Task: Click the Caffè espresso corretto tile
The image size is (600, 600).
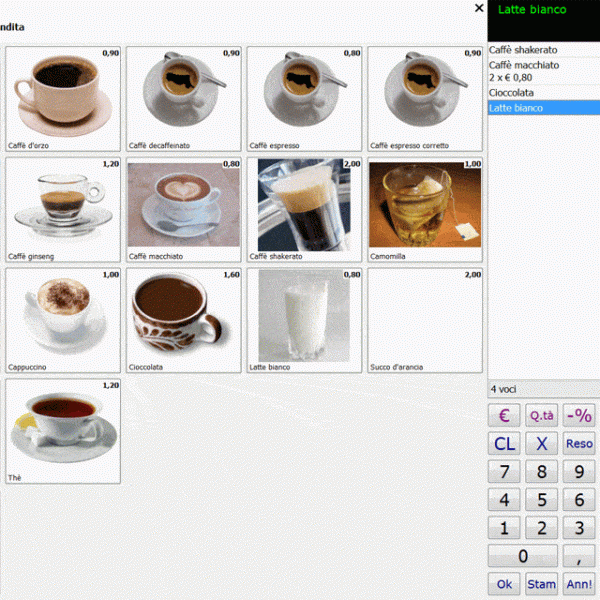Action: tap(425, 98)
